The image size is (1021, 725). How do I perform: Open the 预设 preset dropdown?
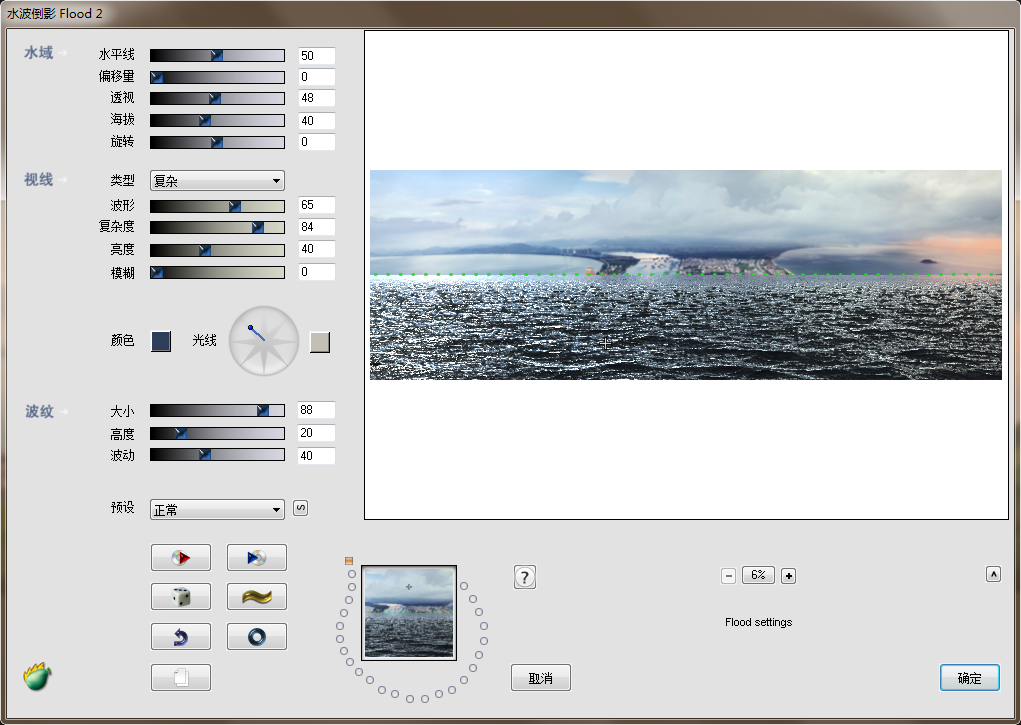click(217, 510)
